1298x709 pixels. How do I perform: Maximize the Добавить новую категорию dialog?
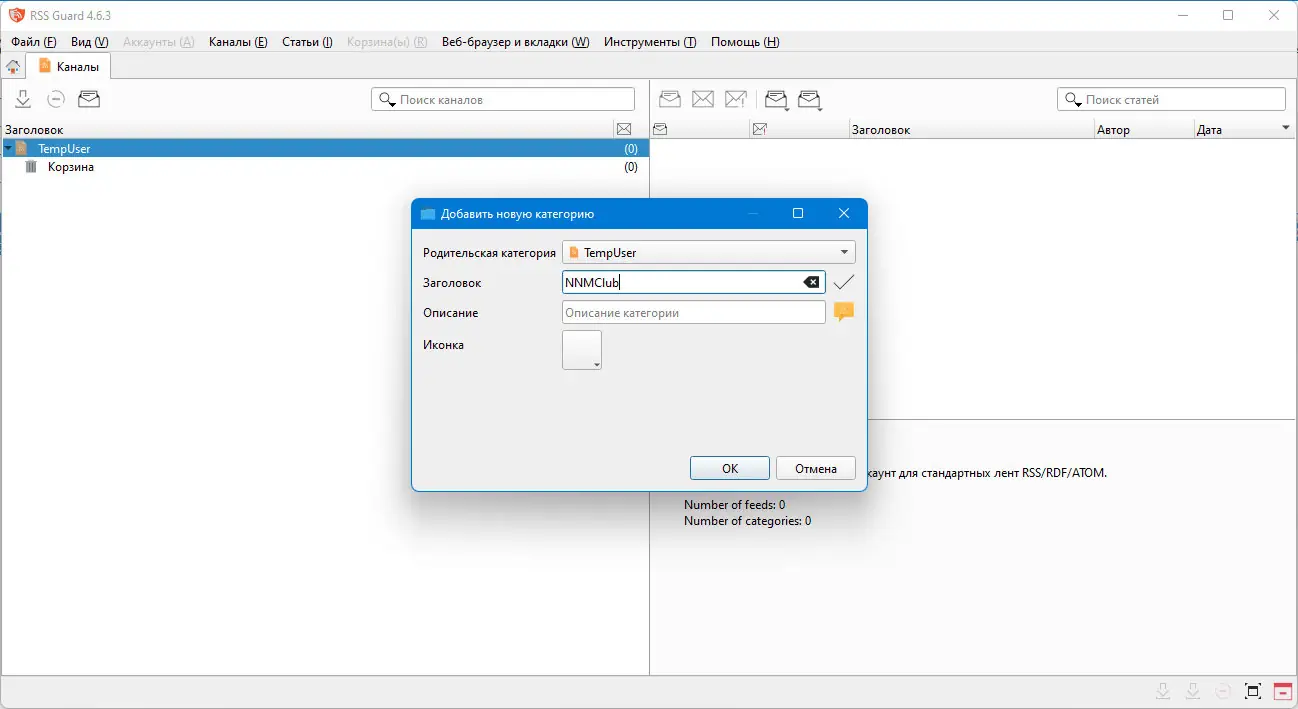[x=798, y=214]
